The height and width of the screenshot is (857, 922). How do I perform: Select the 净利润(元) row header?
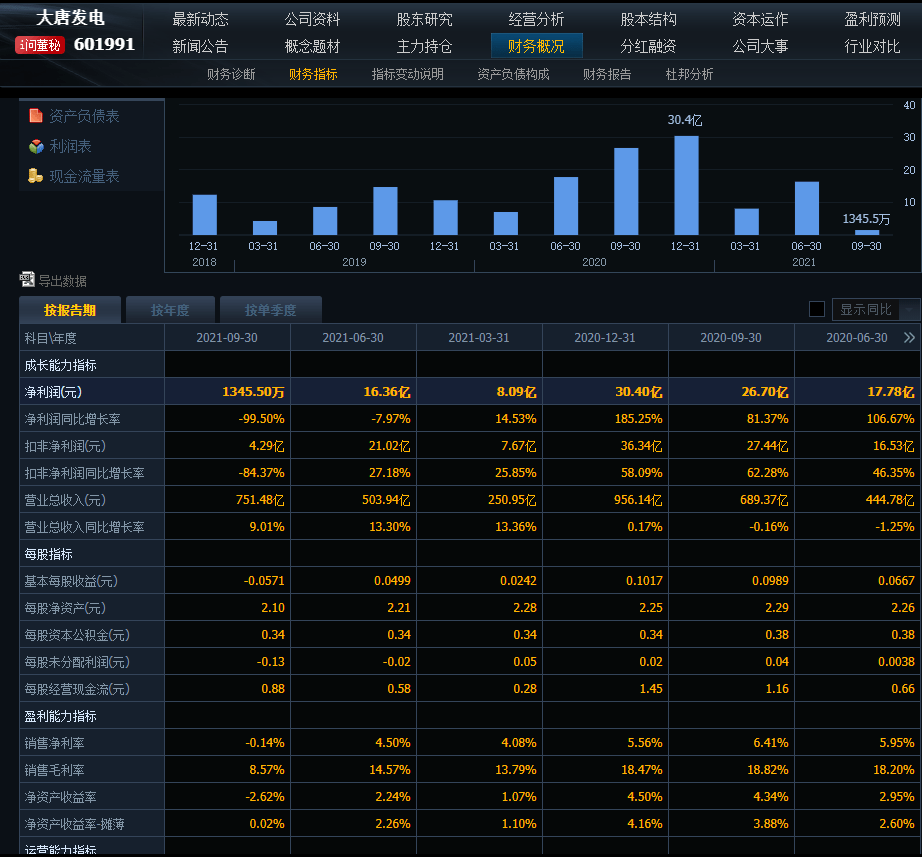click(x=53, y=392)
